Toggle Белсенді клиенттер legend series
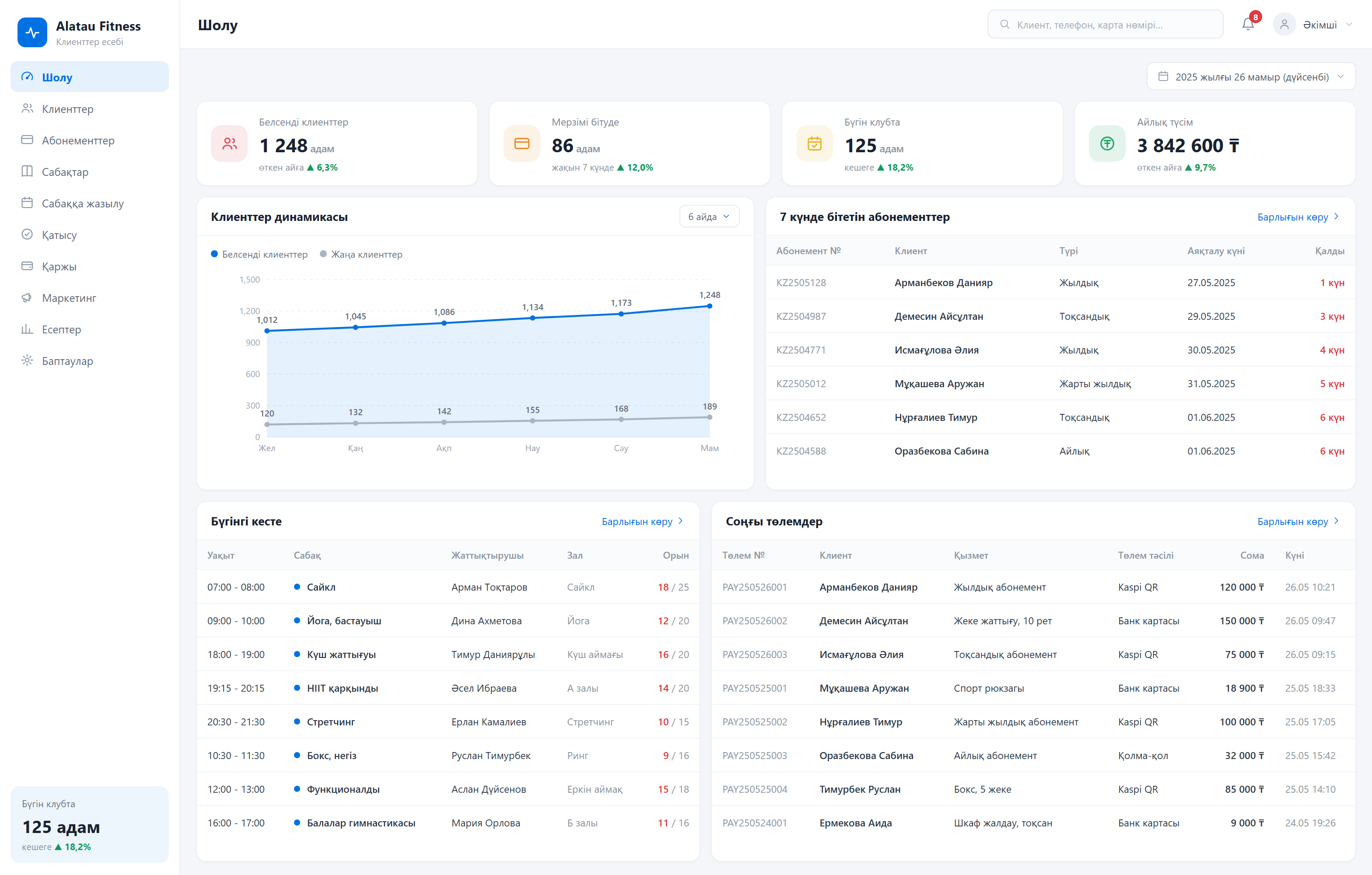Viewport: 1372px width, 875px height. (x=259, y=254)
